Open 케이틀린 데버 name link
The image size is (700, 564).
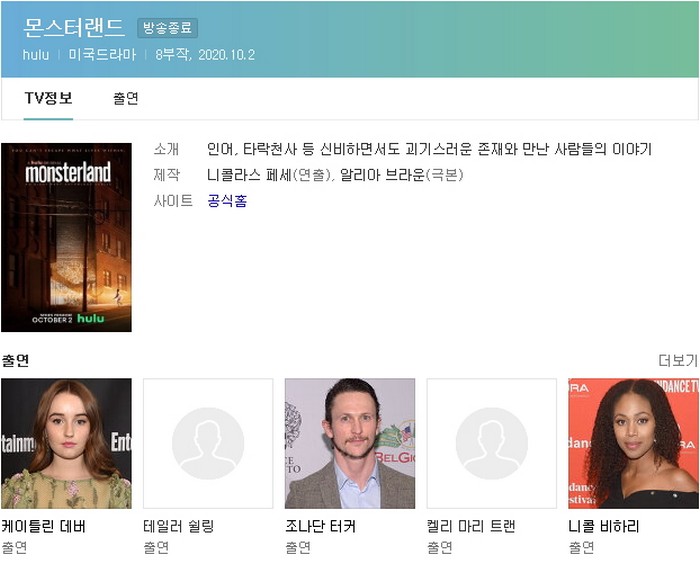tap(44, 526)
